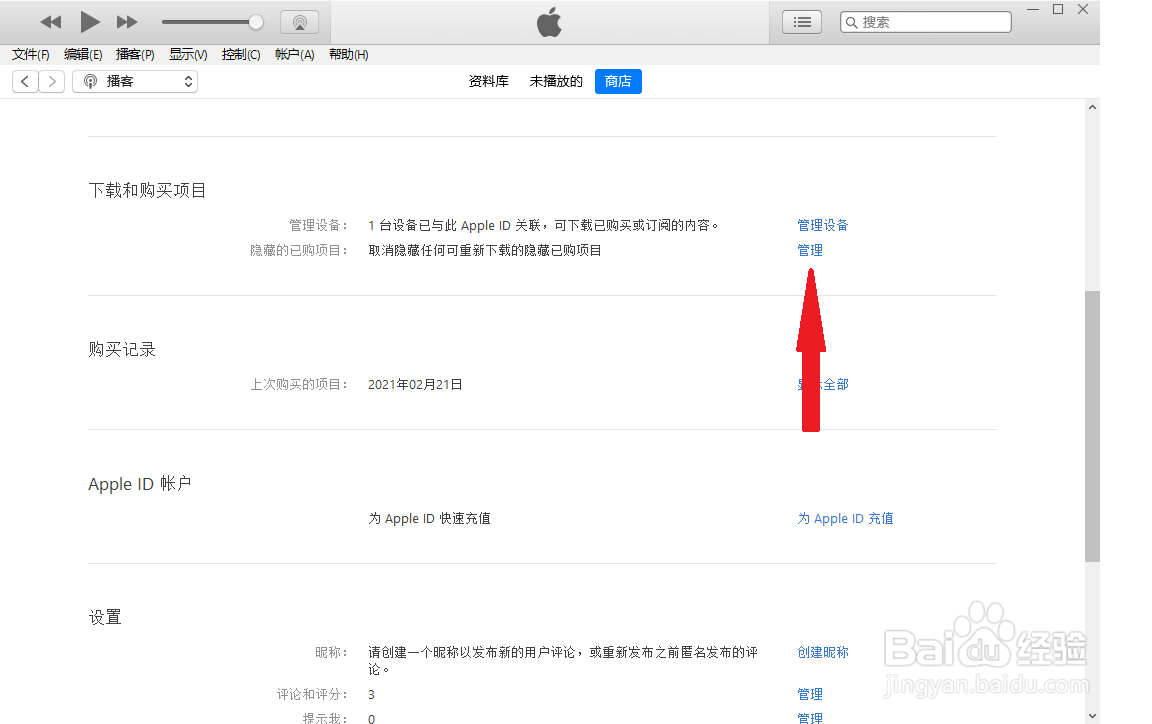
Task: Click the rewind previous track button
Action: (51, 22)
